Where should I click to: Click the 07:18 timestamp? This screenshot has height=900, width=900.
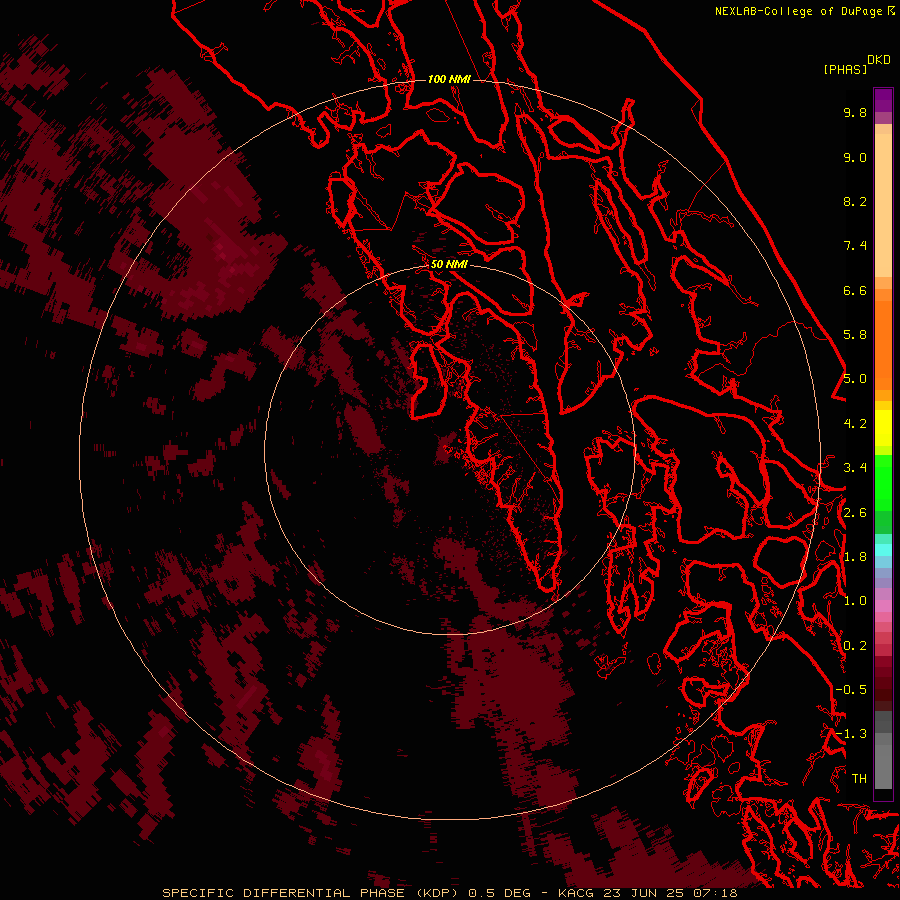715,893
